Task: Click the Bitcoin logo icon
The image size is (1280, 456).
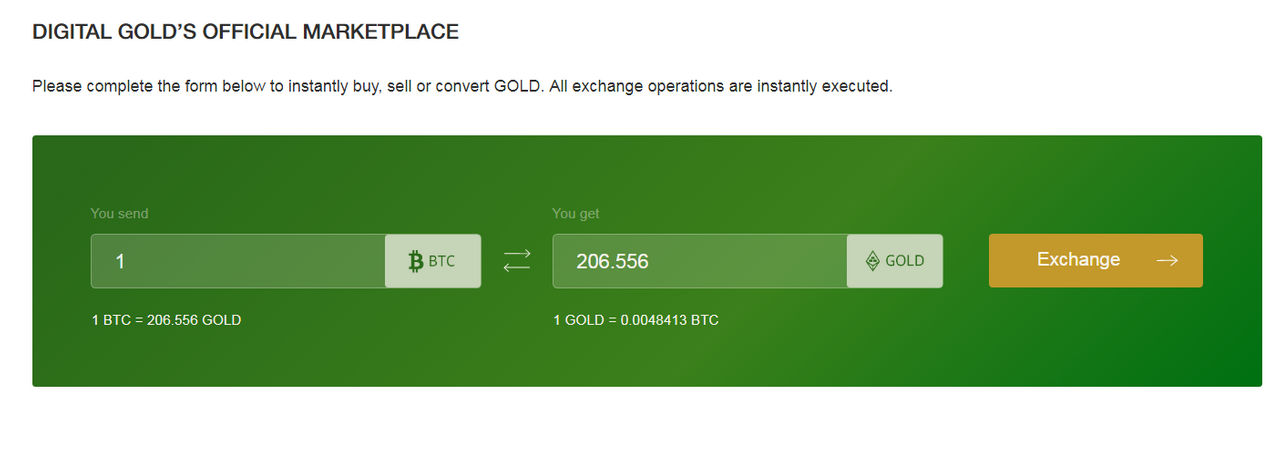Action: [416, 261]
